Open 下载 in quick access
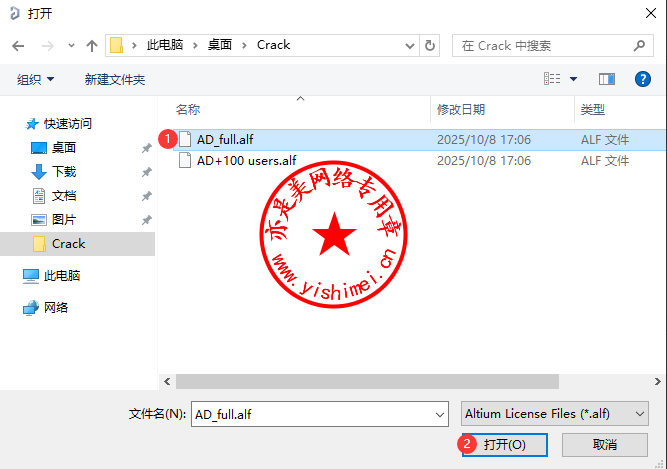 (64, 171)
